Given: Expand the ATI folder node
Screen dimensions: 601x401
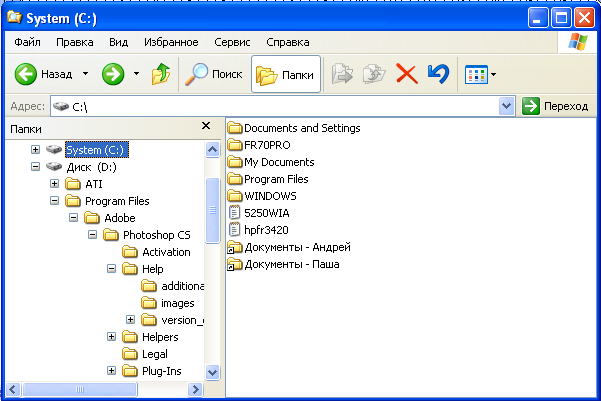Looking at the screenshot, I should coord(54,184).
